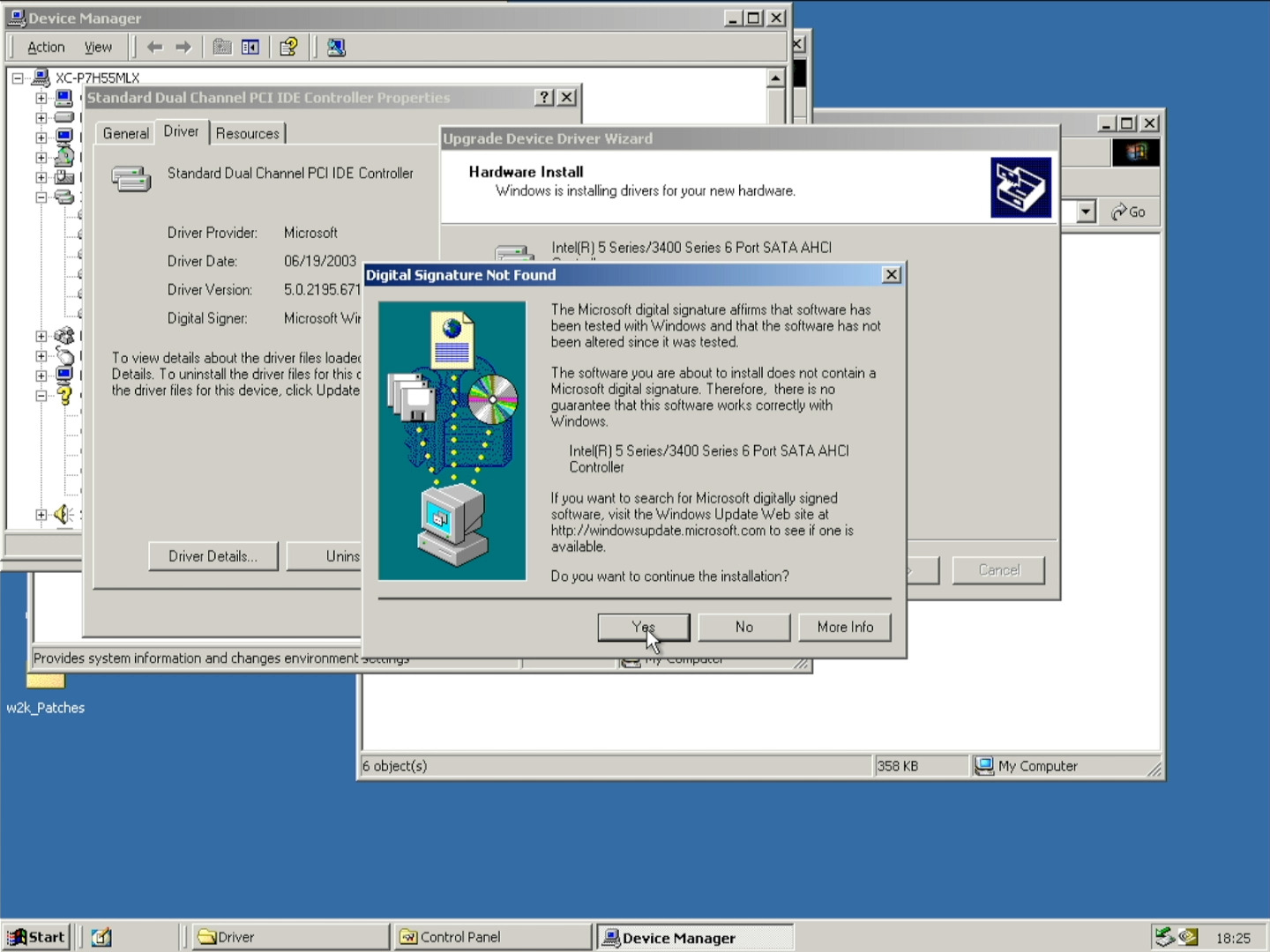Select the Disk drives category icon in tree
The width and height of the screenshot is (1270, 952).
pyautogui.click(x=63, y=117)
